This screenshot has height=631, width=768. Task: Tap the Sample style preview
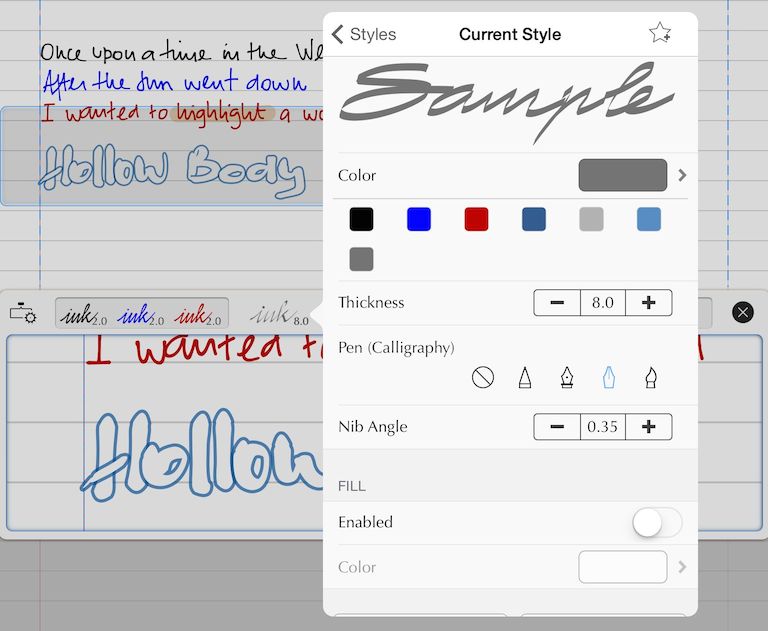point(507,102)
